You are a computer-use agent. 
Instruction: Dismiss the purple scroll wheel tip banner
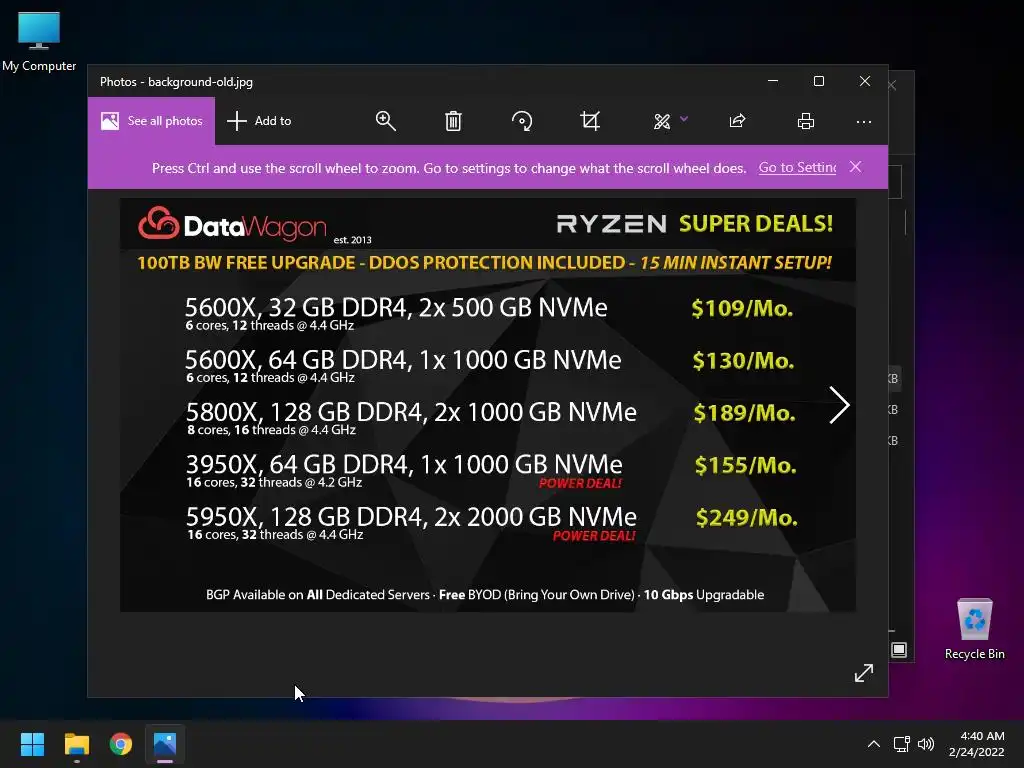856,167
